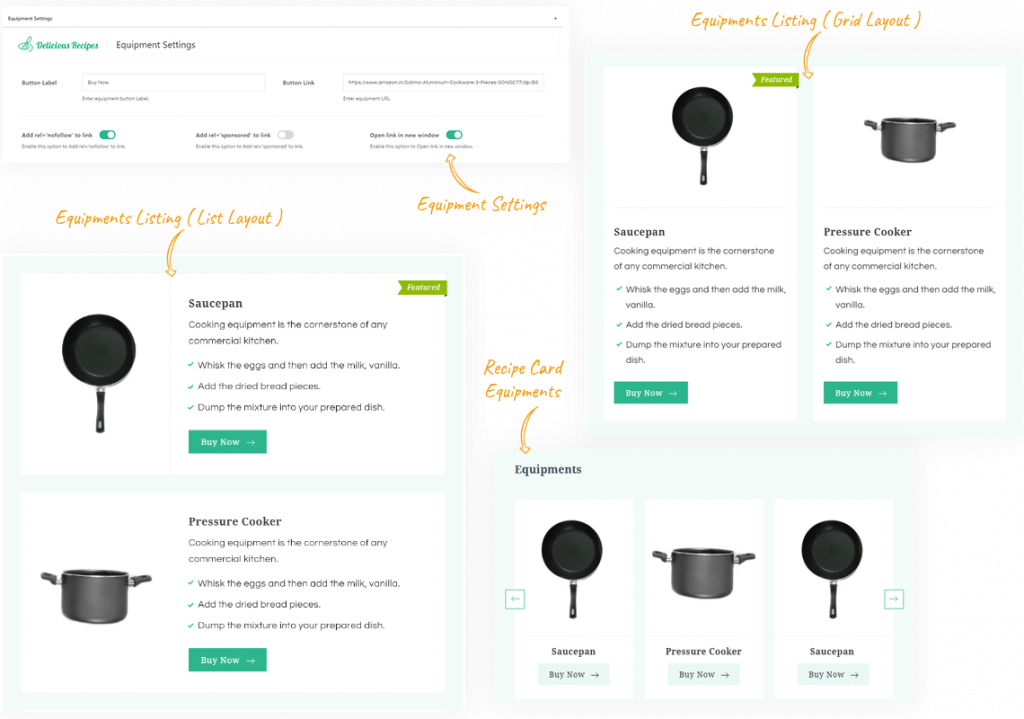Toggle the Add rel='nofollow' to link switch

click(x=108, y=135)
